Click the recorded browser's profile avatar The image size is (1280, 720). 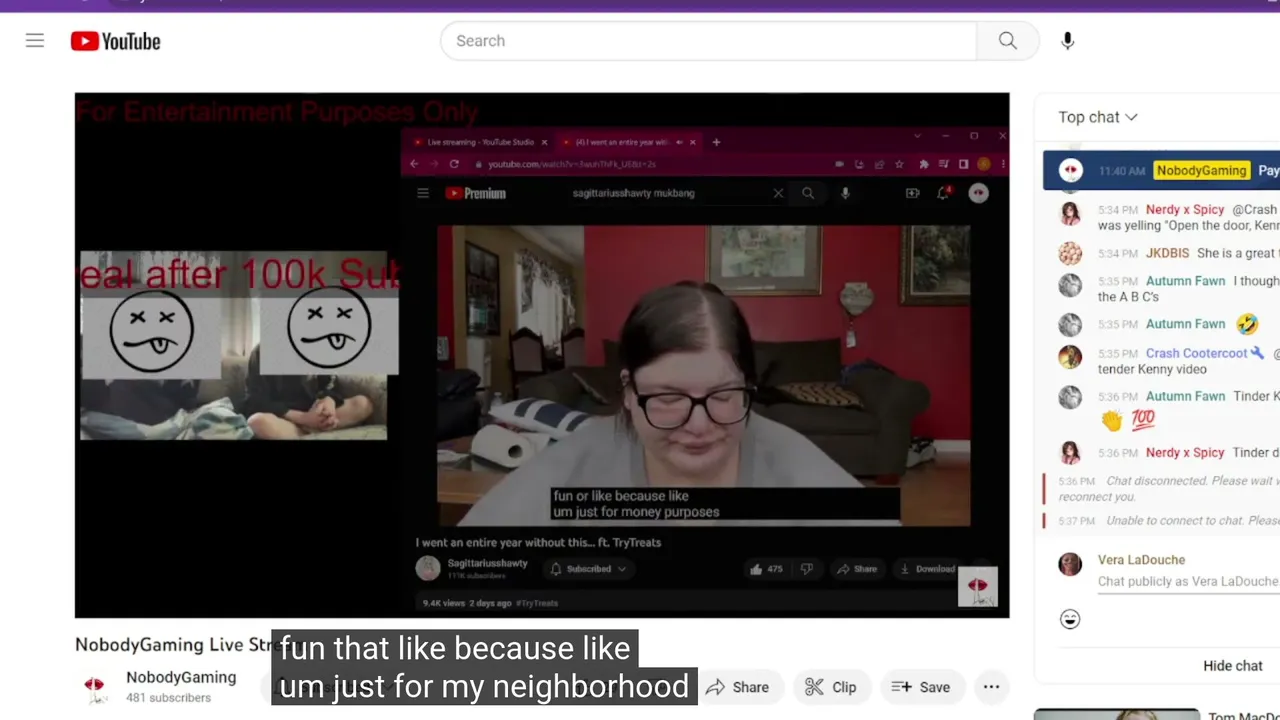[x=984, y=164]
